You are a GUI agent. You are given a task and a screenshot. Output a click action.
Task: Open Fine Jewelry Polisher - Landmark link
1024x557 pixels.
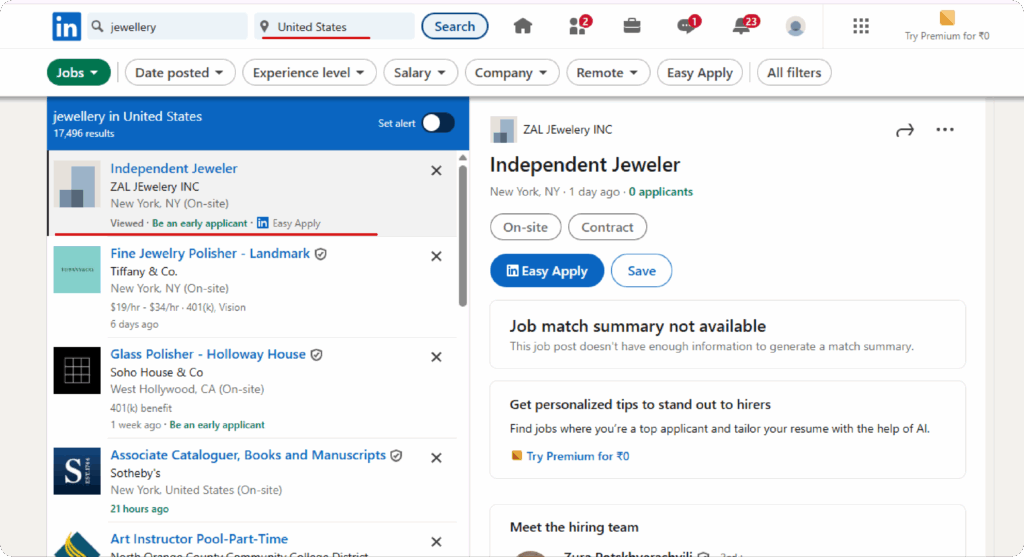pos(210,253)
